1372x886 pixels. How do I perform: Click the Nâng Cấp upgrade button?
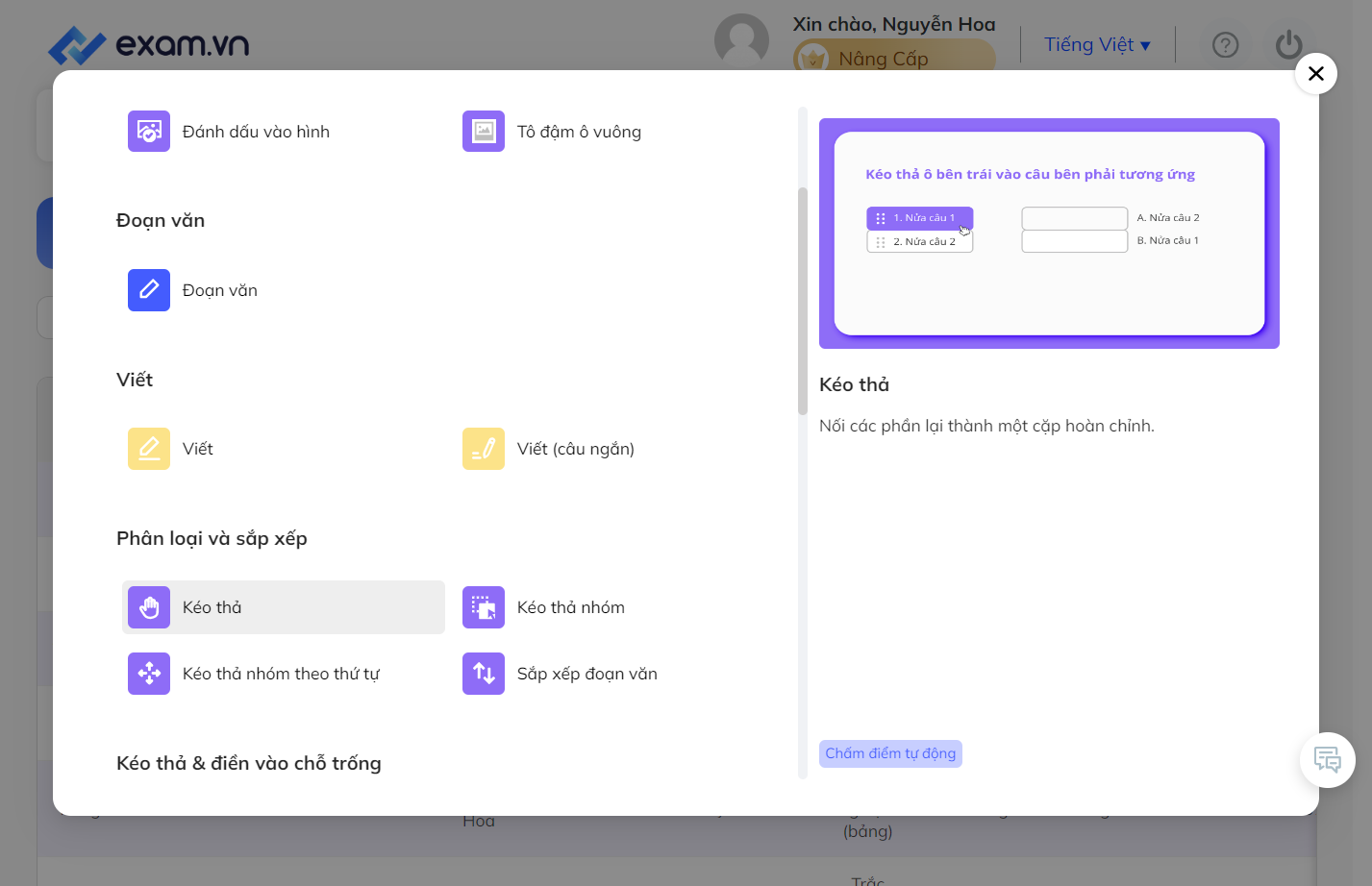coord(894,59)
